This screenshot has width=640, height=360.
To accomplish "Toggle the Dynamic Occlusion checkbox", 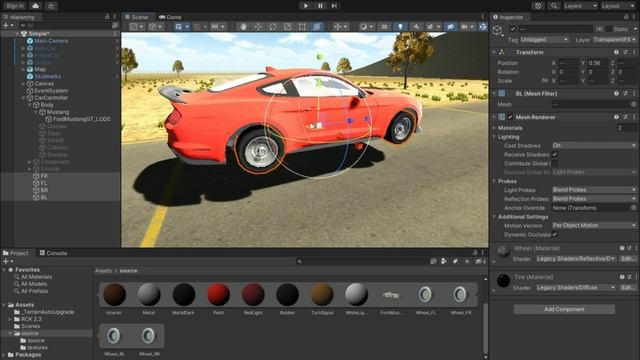I will click(x=555, y=234).
